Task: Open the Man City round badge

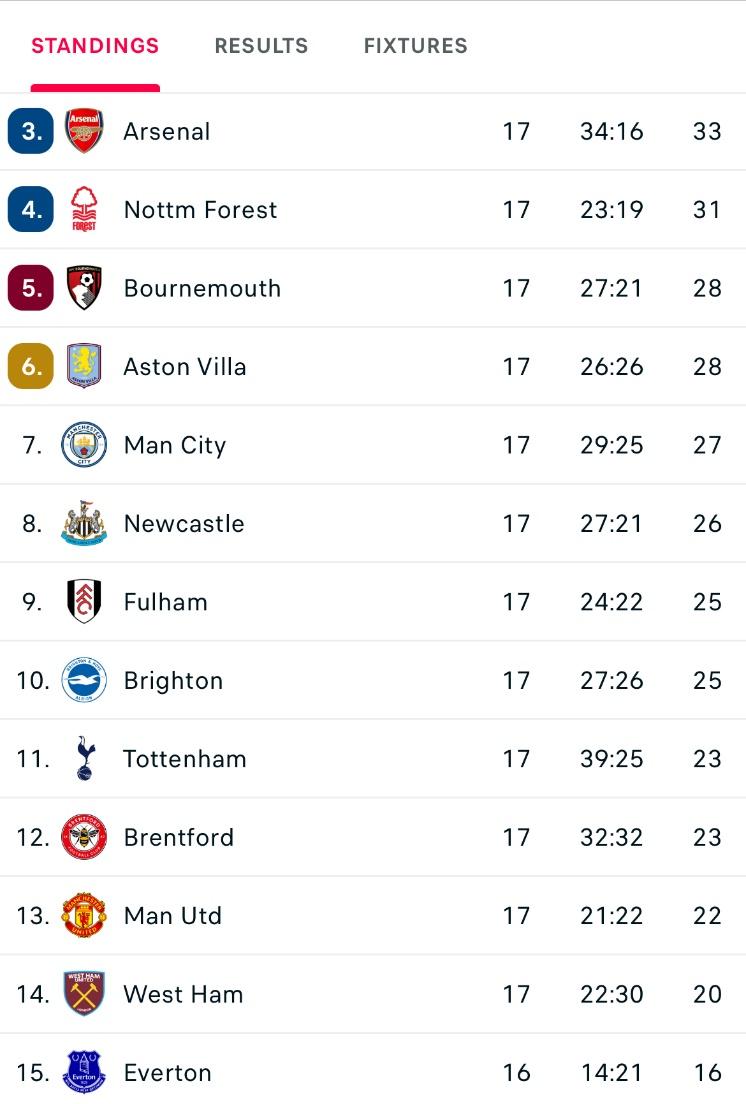Action: 84,445
